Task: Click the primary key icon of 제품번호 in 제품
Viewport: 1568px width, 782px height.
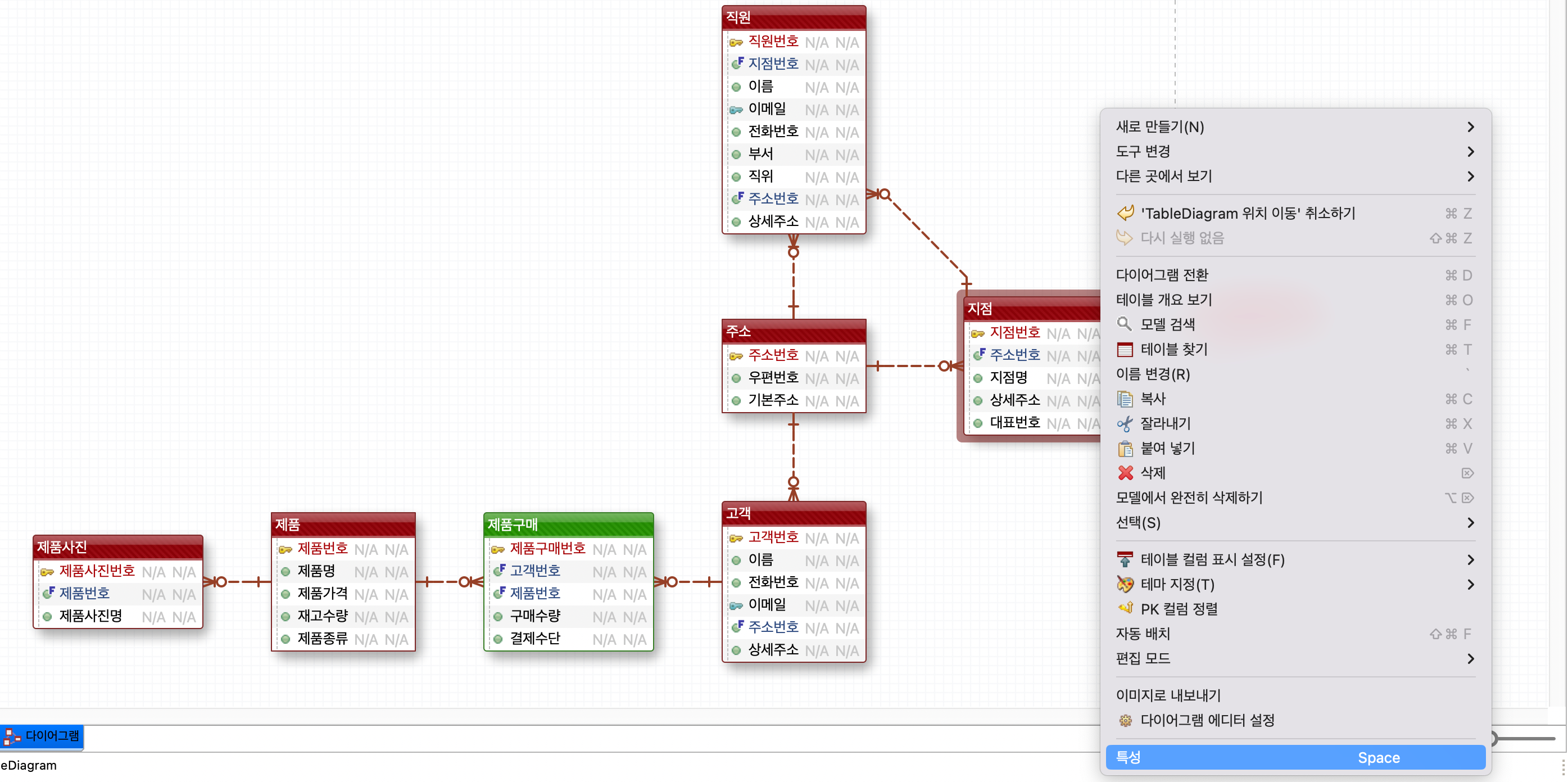Action: point(285,549)
